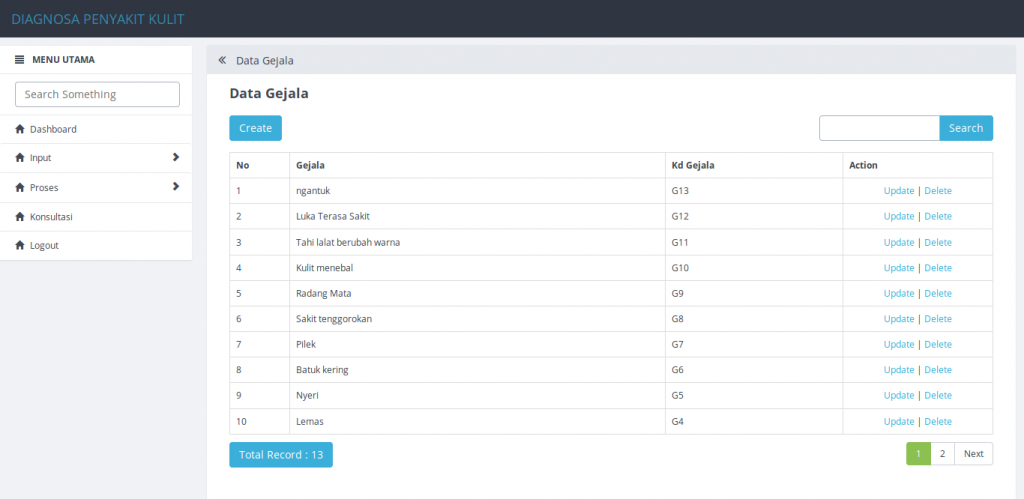Click the hamburger icon beside MENU UTAMA

pos(20,60)
